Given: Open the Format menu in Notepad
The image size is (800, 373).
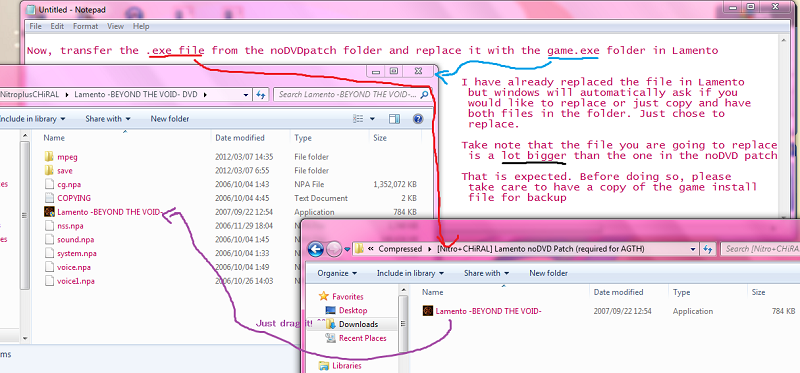Looking at the screenshot, I should pos(85,26).
